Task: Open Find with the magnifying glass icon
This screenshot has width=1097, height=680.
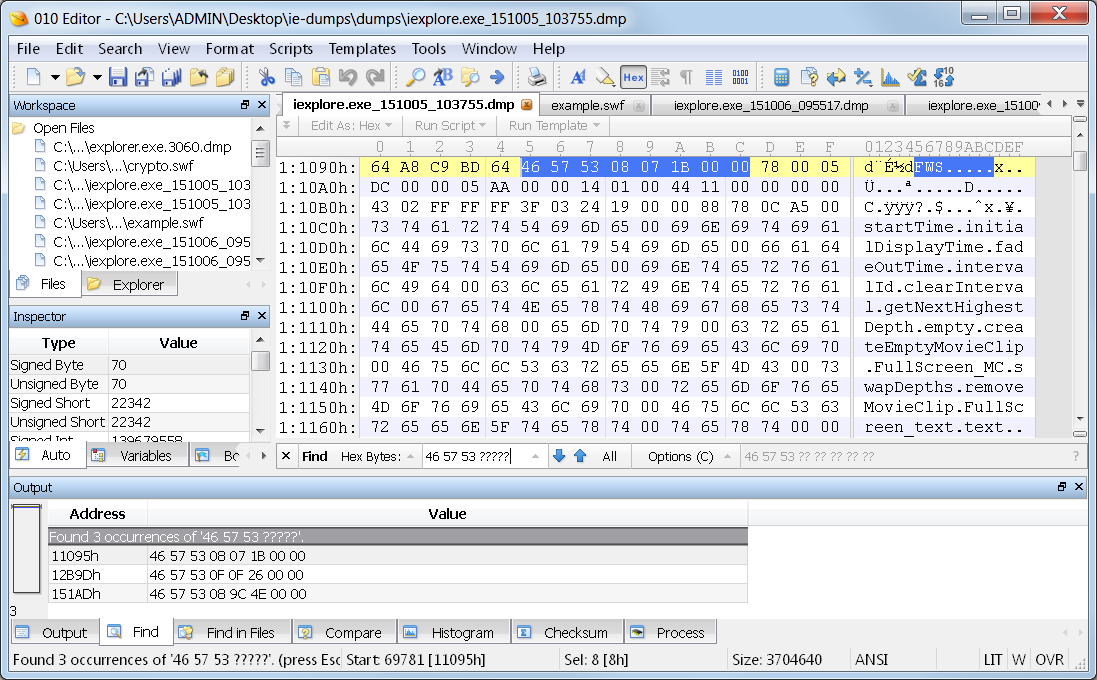Action: [x=416, y=77]
